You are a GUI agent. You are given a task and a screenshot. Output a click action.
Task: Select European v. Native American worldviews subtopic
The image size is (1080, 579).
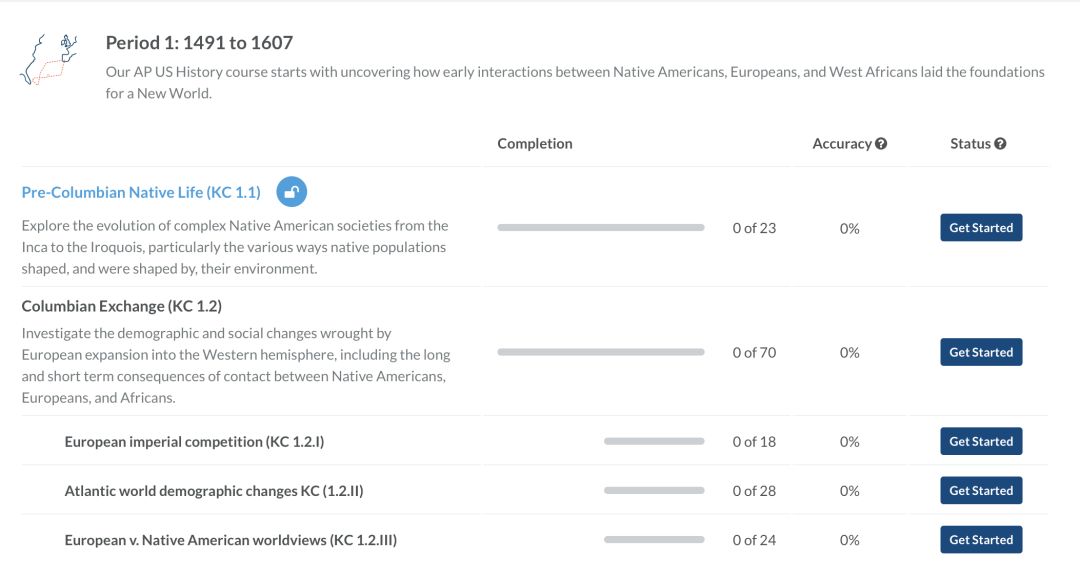point(231,540)
